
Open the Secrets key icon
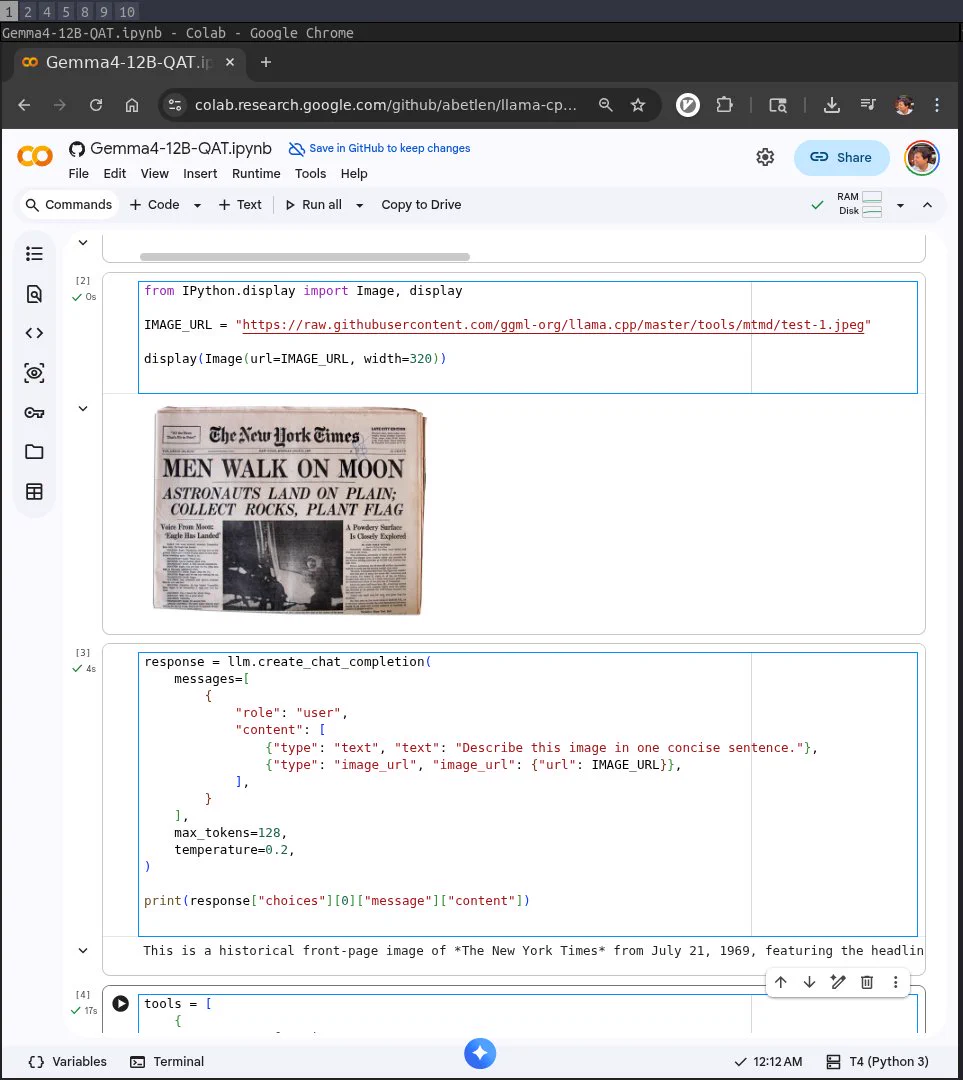pos(34,413)
